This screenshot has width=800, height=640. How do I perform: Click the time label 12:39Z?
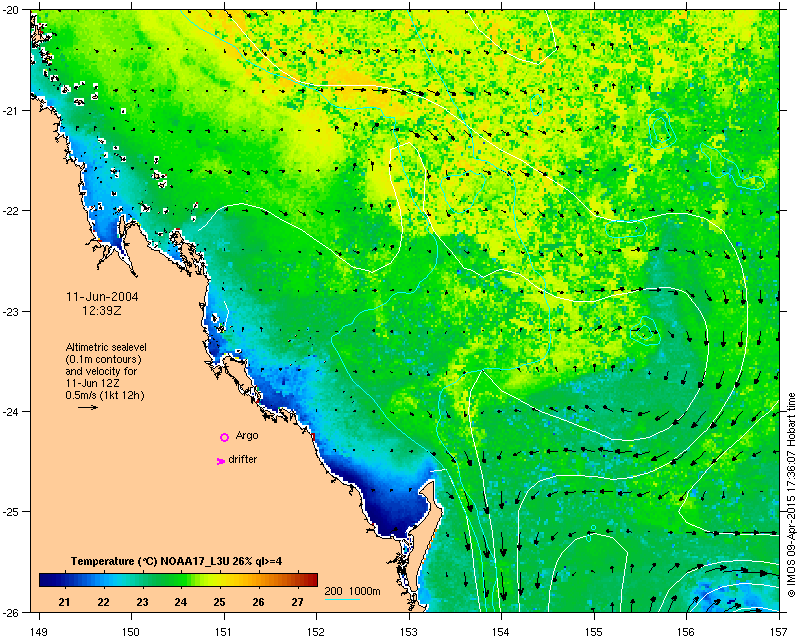tap(102, 311)
